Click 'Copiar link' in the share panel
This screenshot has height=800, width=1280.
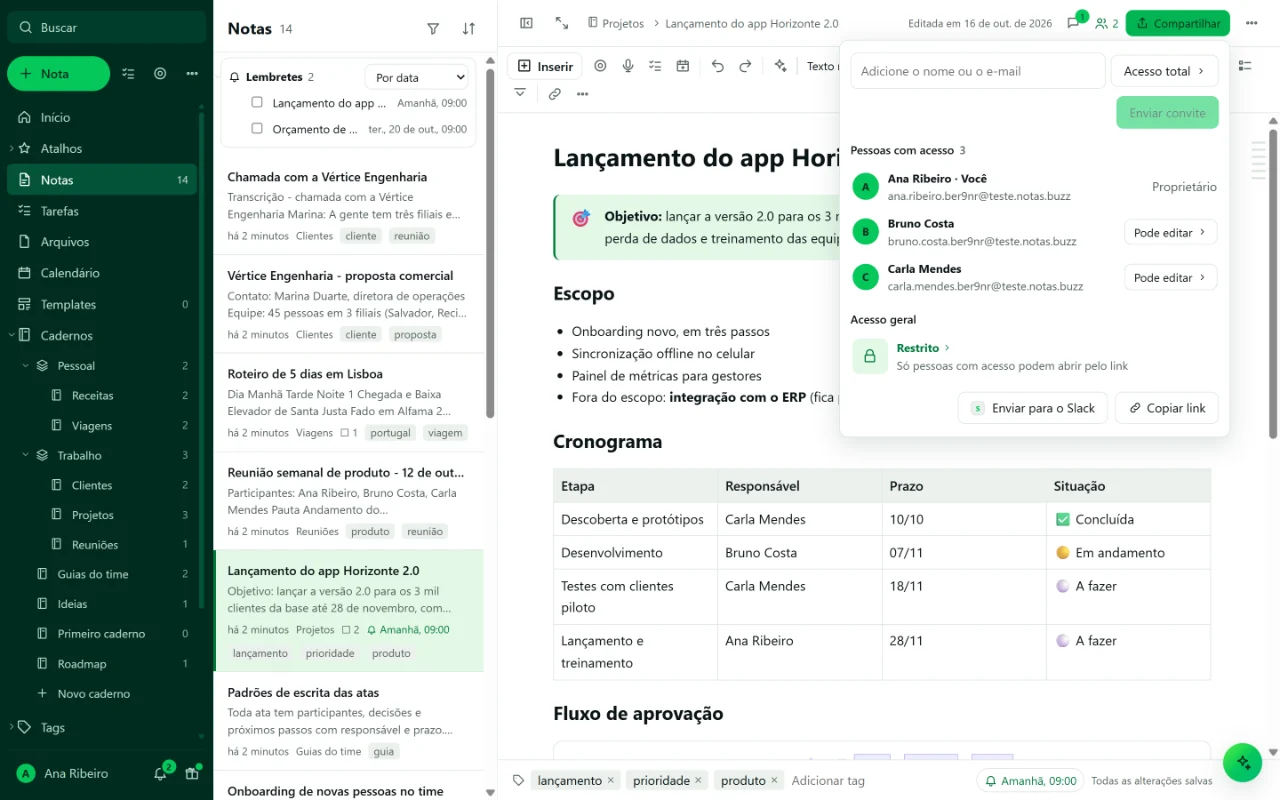click(1166, 408)
